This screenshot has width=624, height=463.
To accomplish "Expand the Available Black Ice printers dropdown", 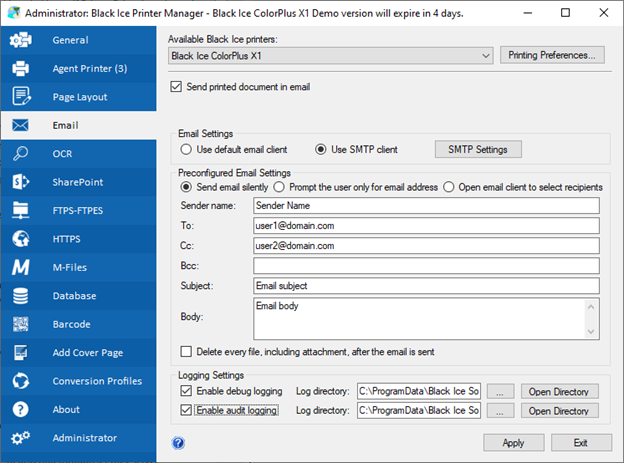I will point(330,56).
